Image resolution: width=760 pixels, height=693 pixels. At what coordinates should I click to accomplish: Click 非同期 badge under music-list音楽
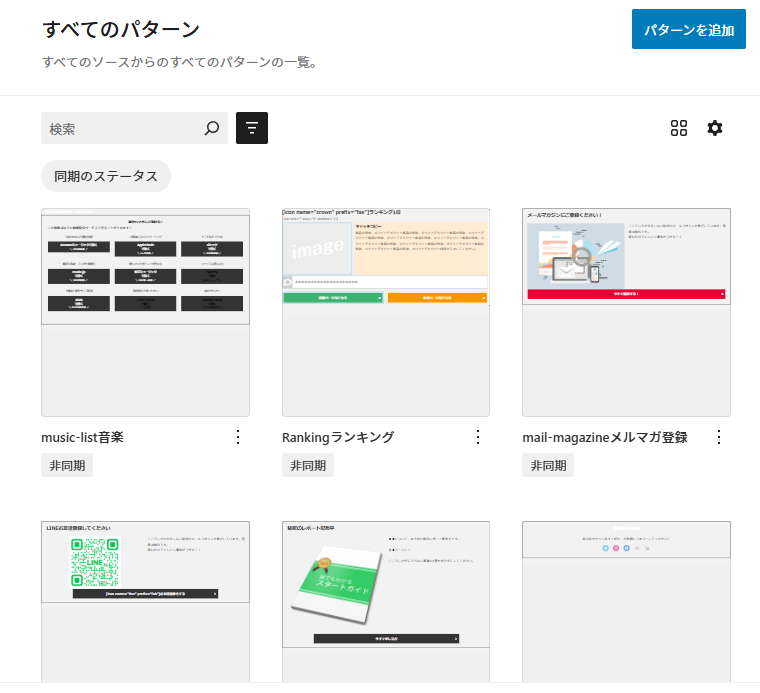[67, 466]
